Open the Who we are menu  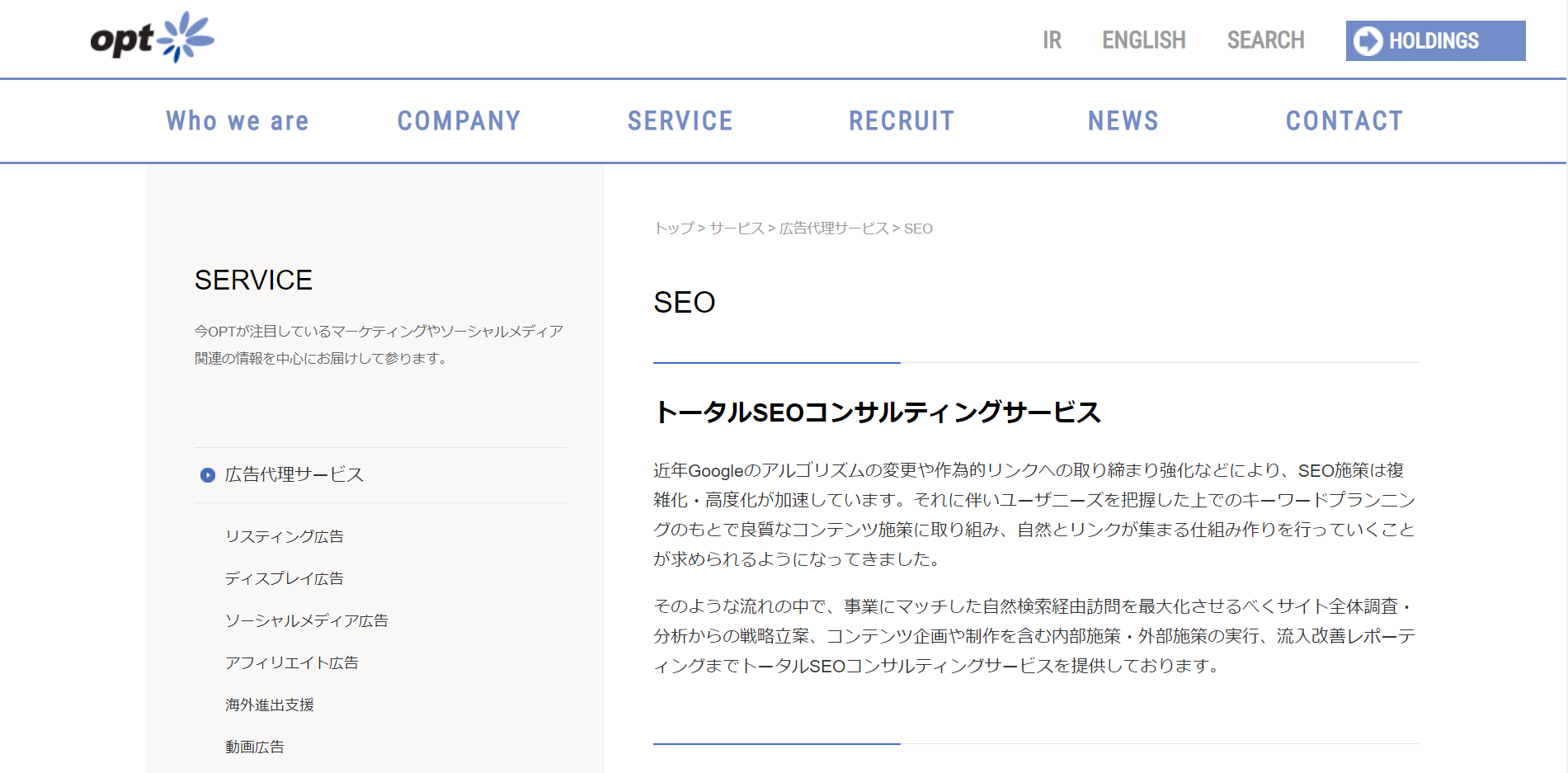[x=238, y=121]
